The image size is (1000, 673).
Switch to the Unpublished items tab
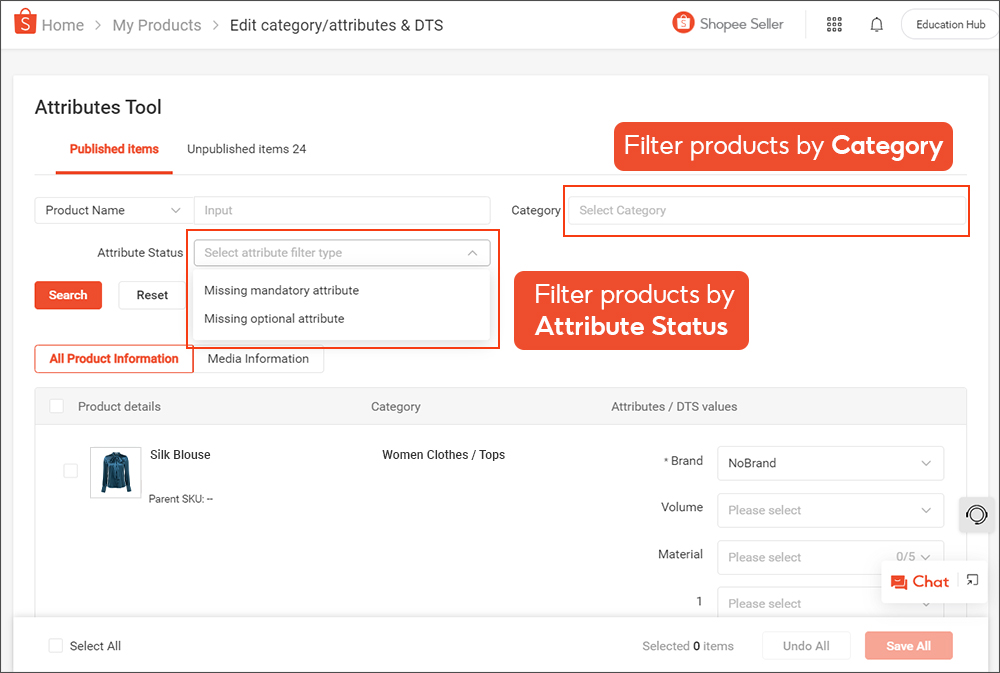(246, 148)
